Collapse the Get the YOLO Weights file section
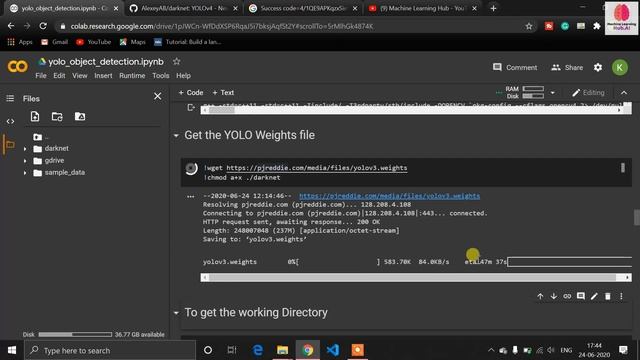The height and width of the screenshot is (360, 640). (x=176, y=136)
